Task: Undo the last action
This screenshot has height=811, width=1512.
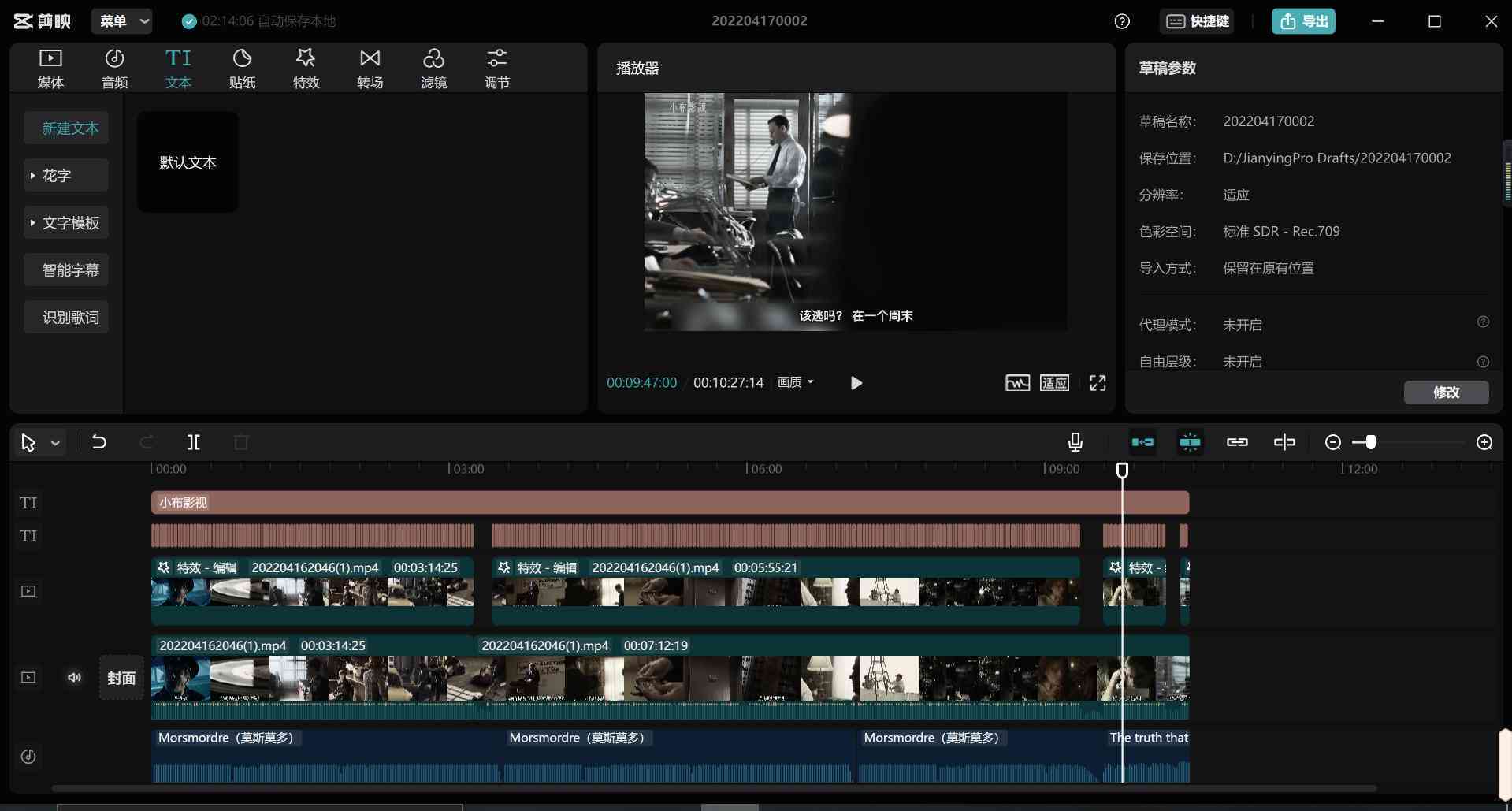Action: click(x=98, y=442)
